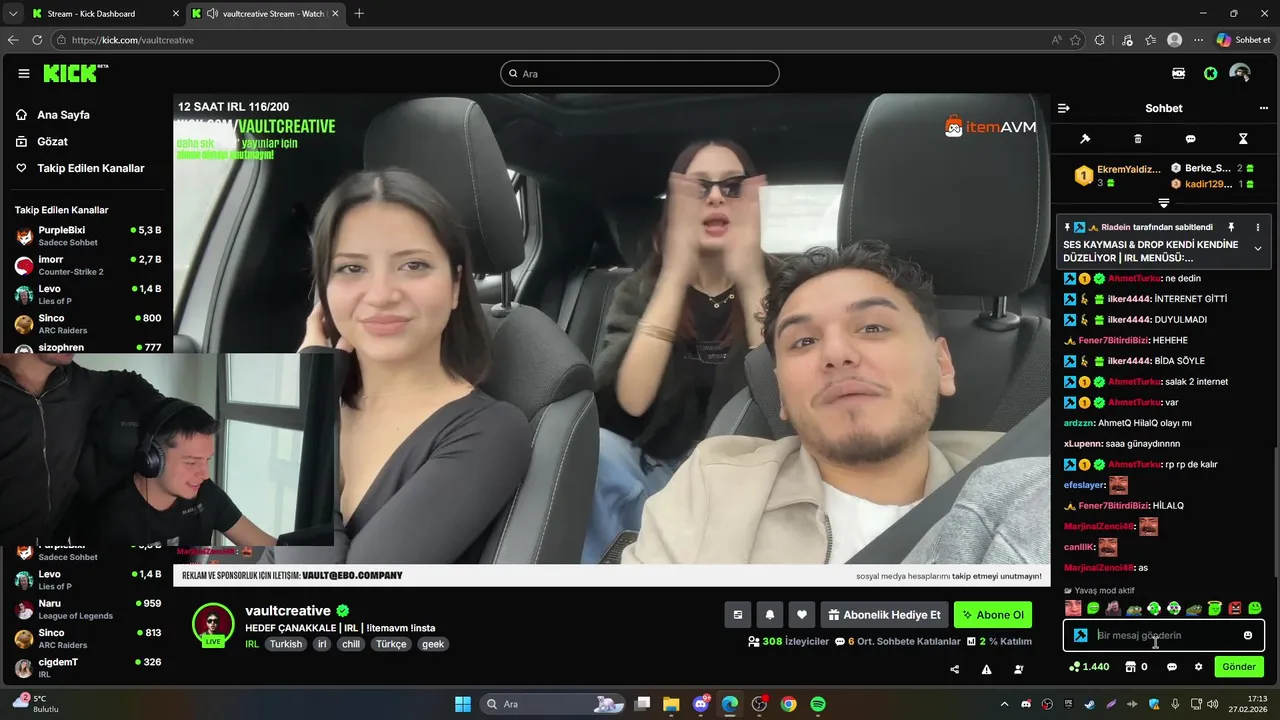This screenshot has width=1280, height=720.
Task: Open the channel info card icon
Action: 738,615
